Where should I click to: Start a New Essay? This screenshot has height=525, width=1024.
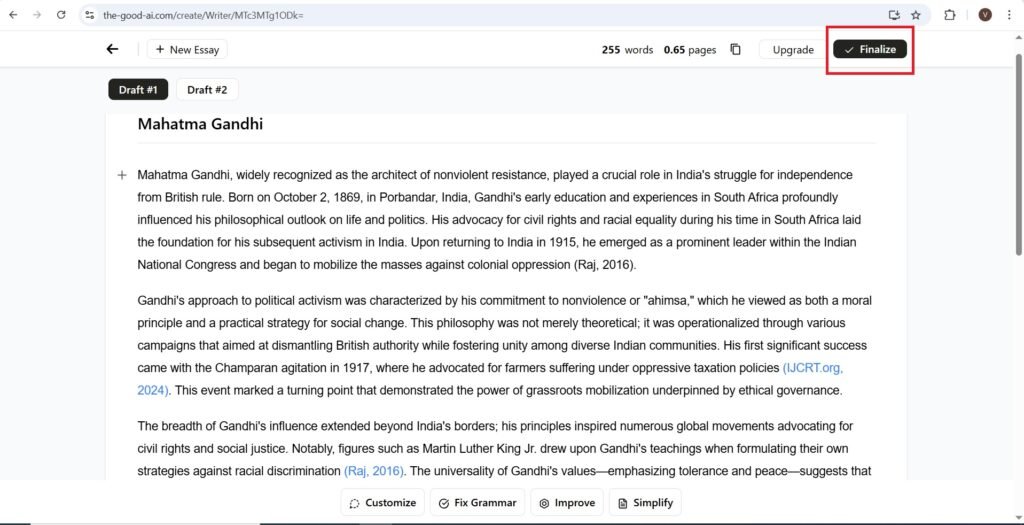pos(187,49)
